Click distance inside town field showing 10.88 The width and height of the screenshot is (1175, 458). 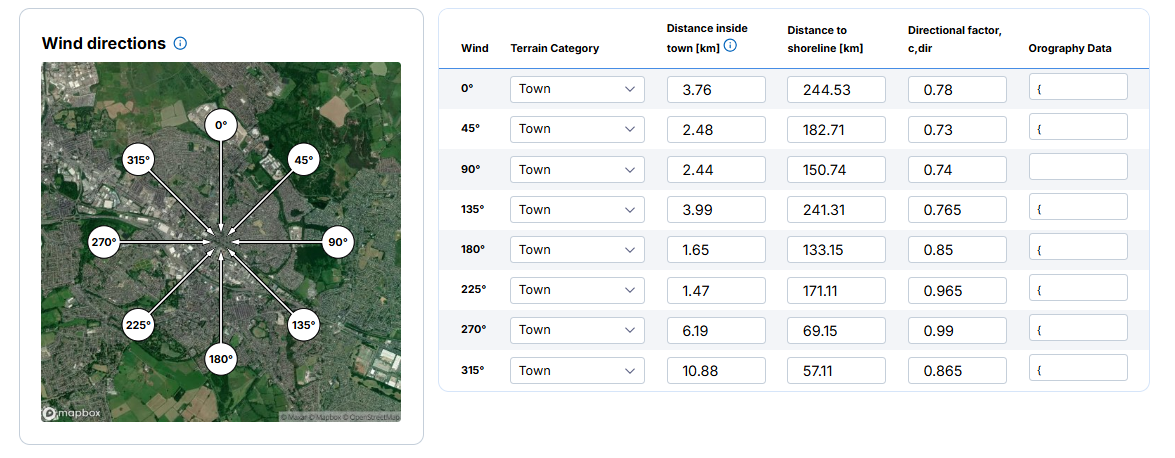click(x=716, y=370)
